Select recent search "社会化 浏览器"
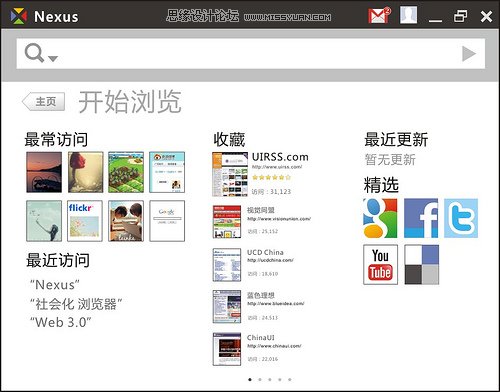500x392 pixels. [76, 304]
